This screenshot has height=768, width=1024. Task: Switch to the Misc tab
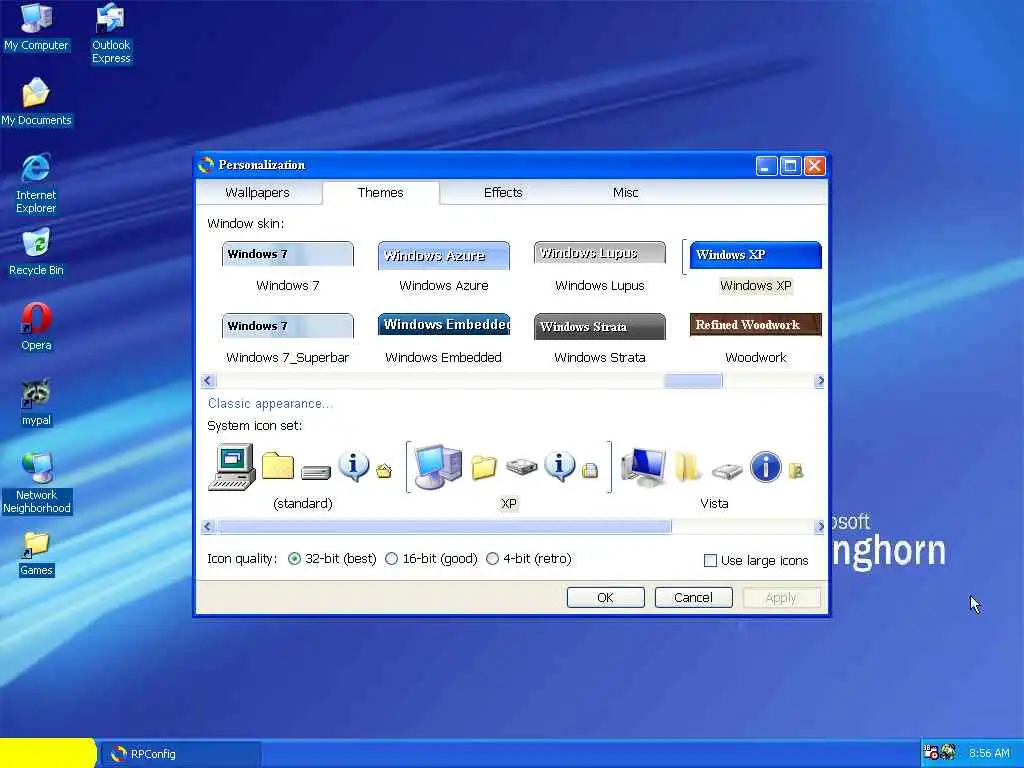(x=625, y=193)
